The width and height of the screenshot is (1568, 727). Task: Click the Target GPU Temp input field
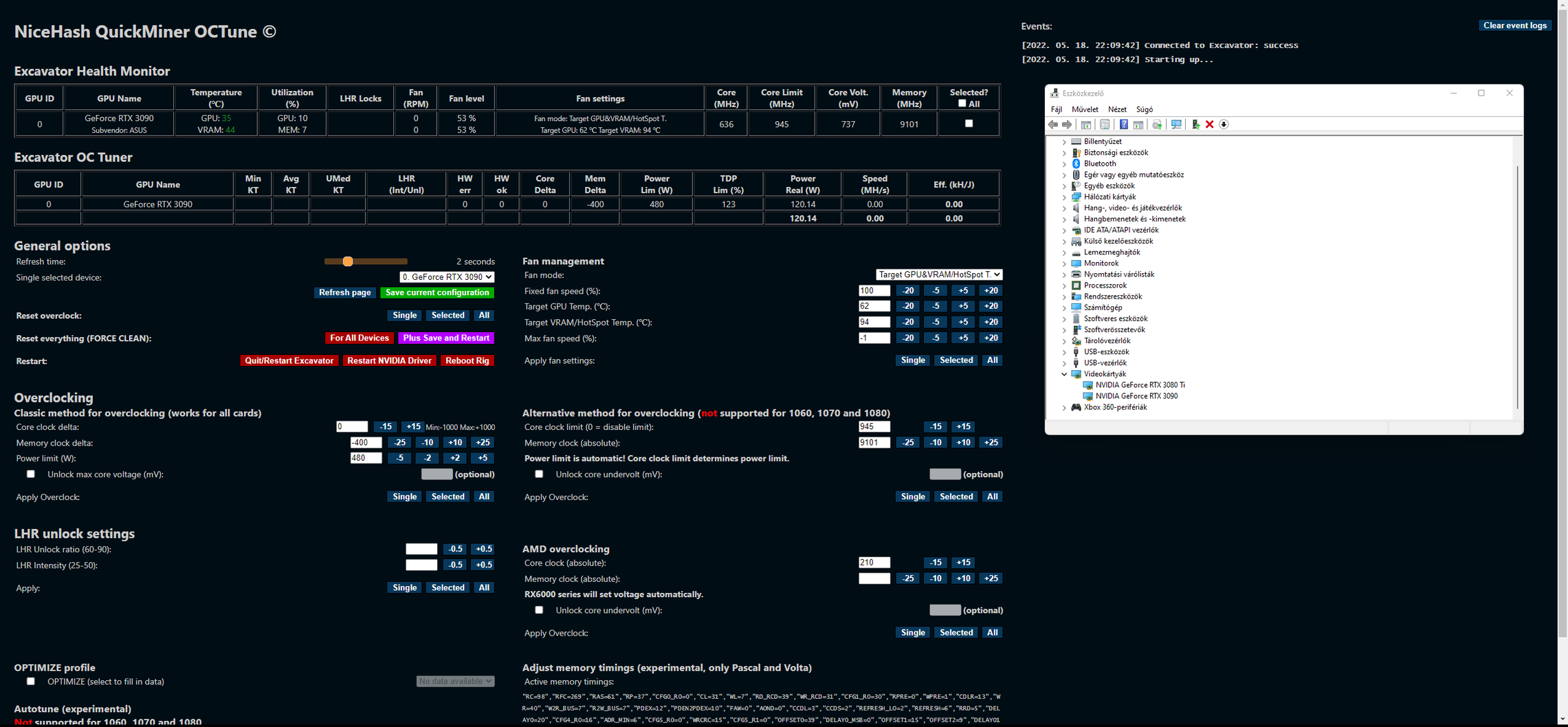tap(874, 307)
